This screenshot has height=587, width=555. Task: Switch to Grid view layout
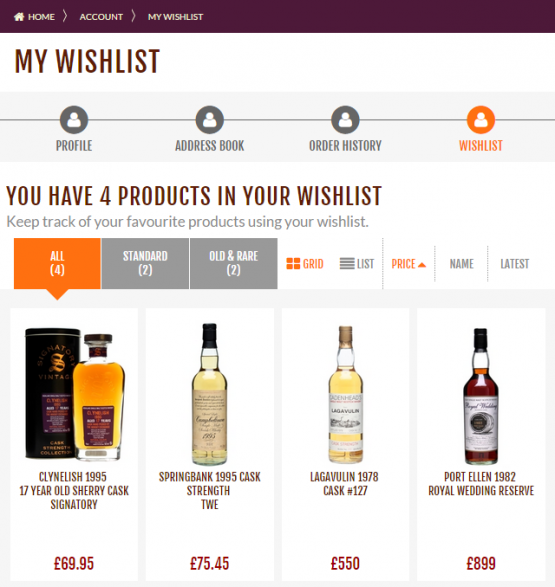pos(305,264)
